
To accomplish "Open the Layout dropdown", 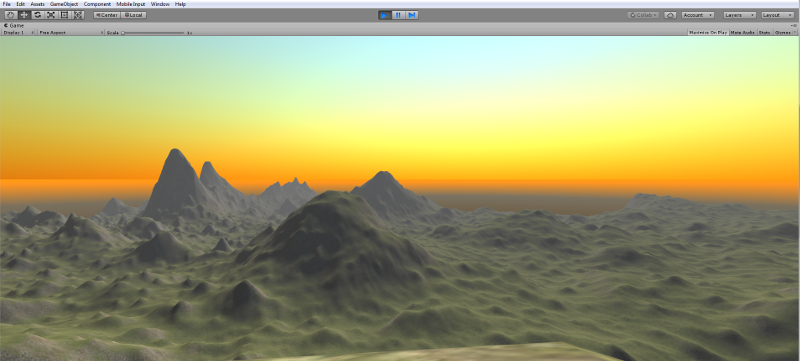I will tap(778, 15).
